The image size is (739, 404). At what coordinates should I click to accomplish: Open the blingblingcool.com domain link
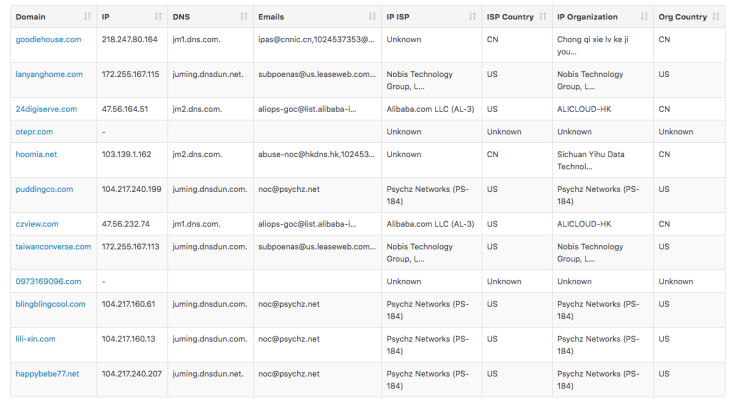(x=51, y=304)
